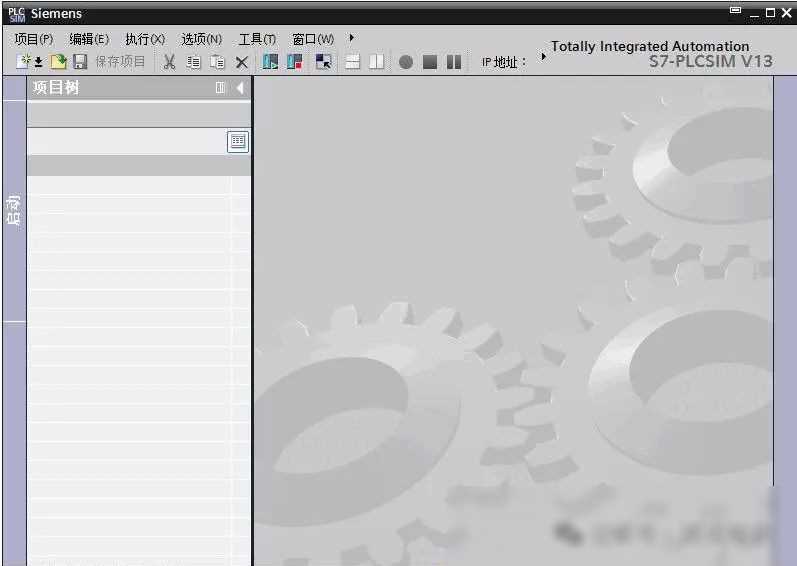The height and width of the screenshot is (566, 797).
Task: Click the cut scissors icon
Action: click(x=169, y=62)
